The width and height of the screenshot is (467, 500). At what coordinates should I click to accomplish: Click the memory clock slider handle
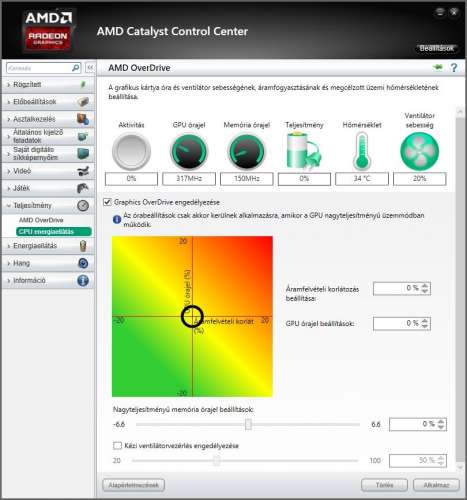[248, 424]
